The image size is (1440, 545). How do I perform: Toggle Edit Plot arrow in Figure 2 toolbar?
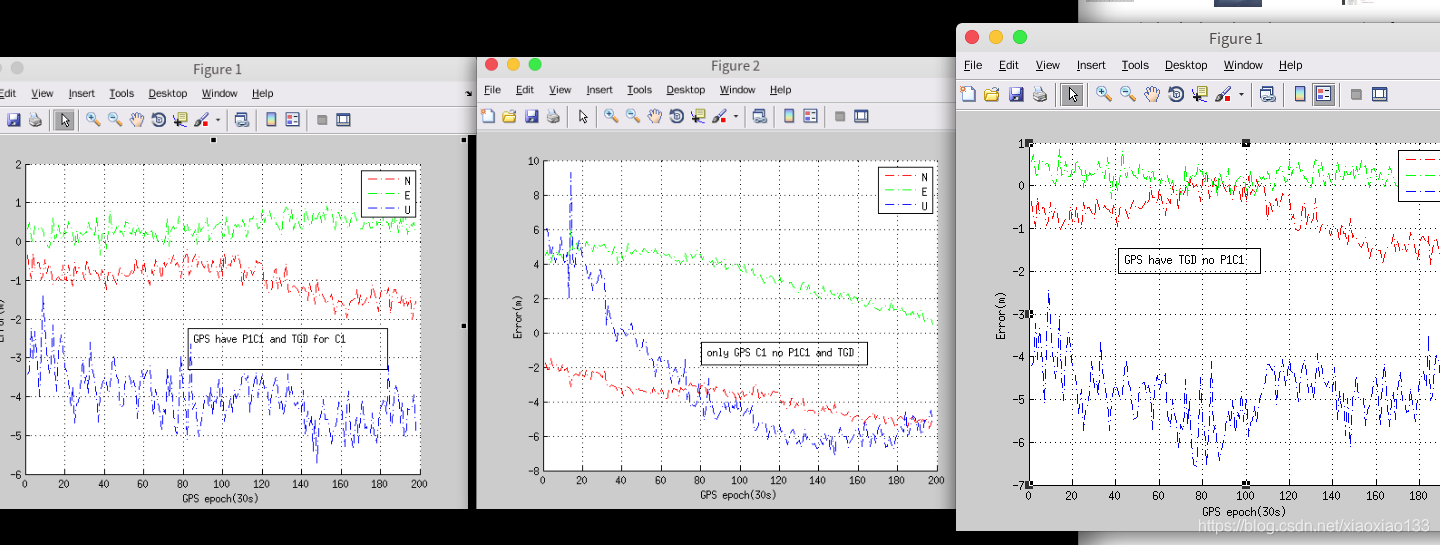coord(583,116)
